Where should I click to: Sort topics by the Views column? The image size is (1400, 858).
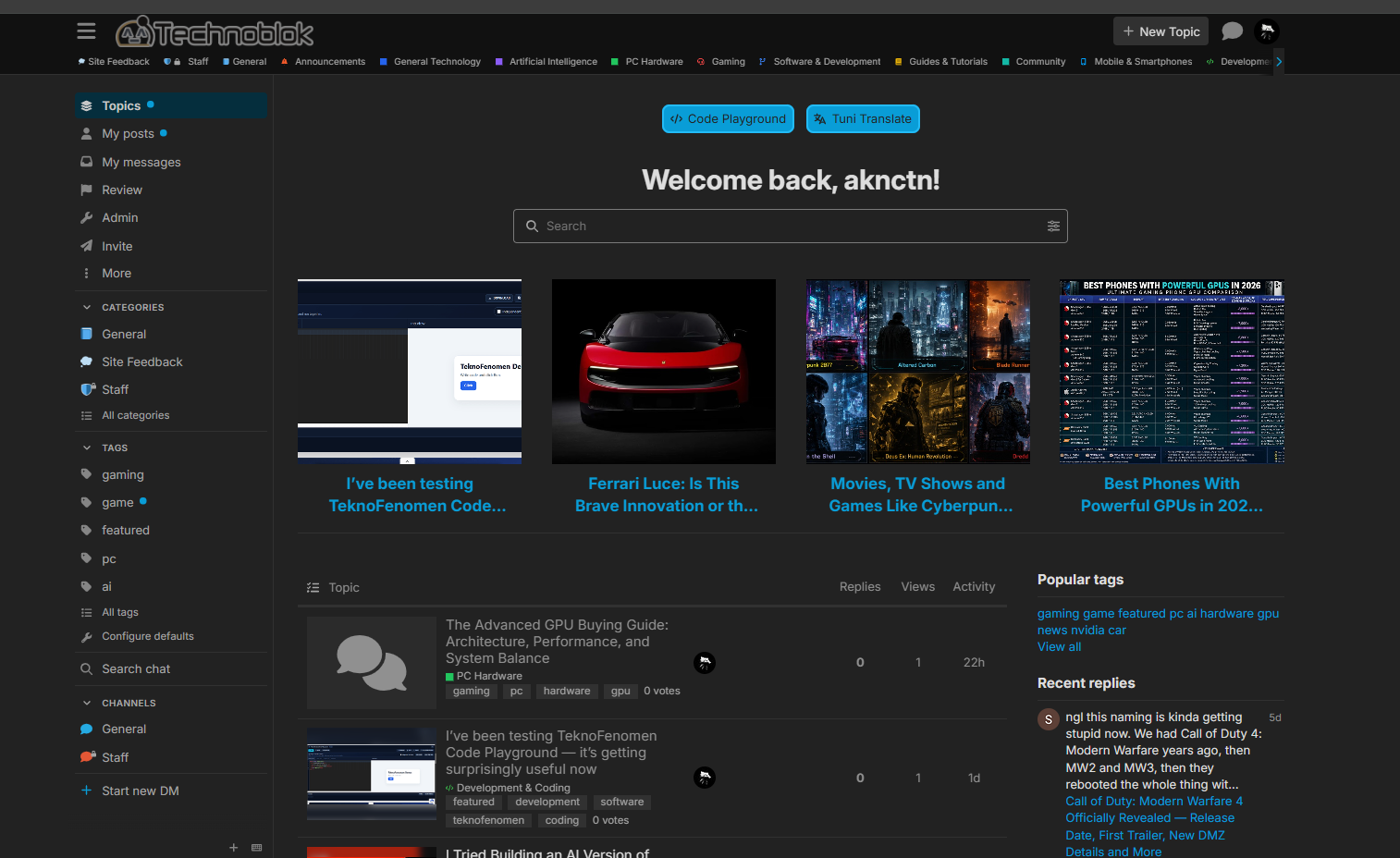click(918, 587)
